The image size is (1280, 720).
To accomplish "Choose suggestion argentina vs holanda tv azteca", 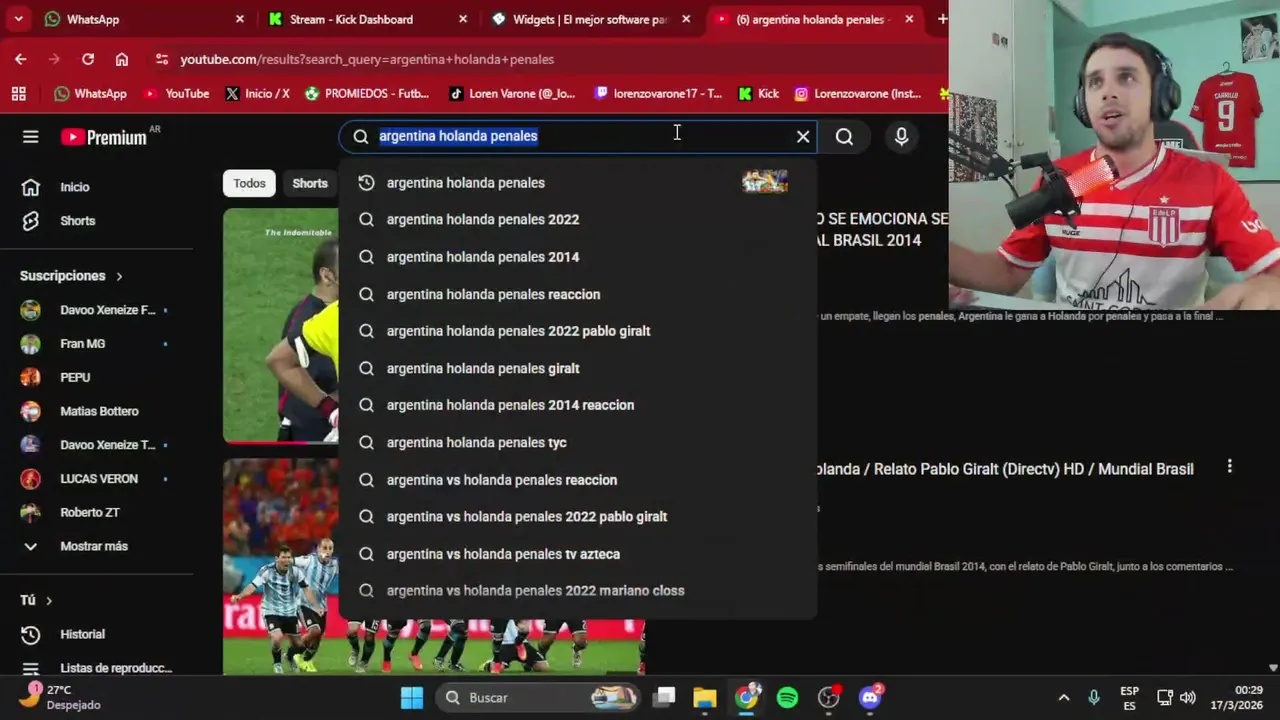I will pos(577,554).
